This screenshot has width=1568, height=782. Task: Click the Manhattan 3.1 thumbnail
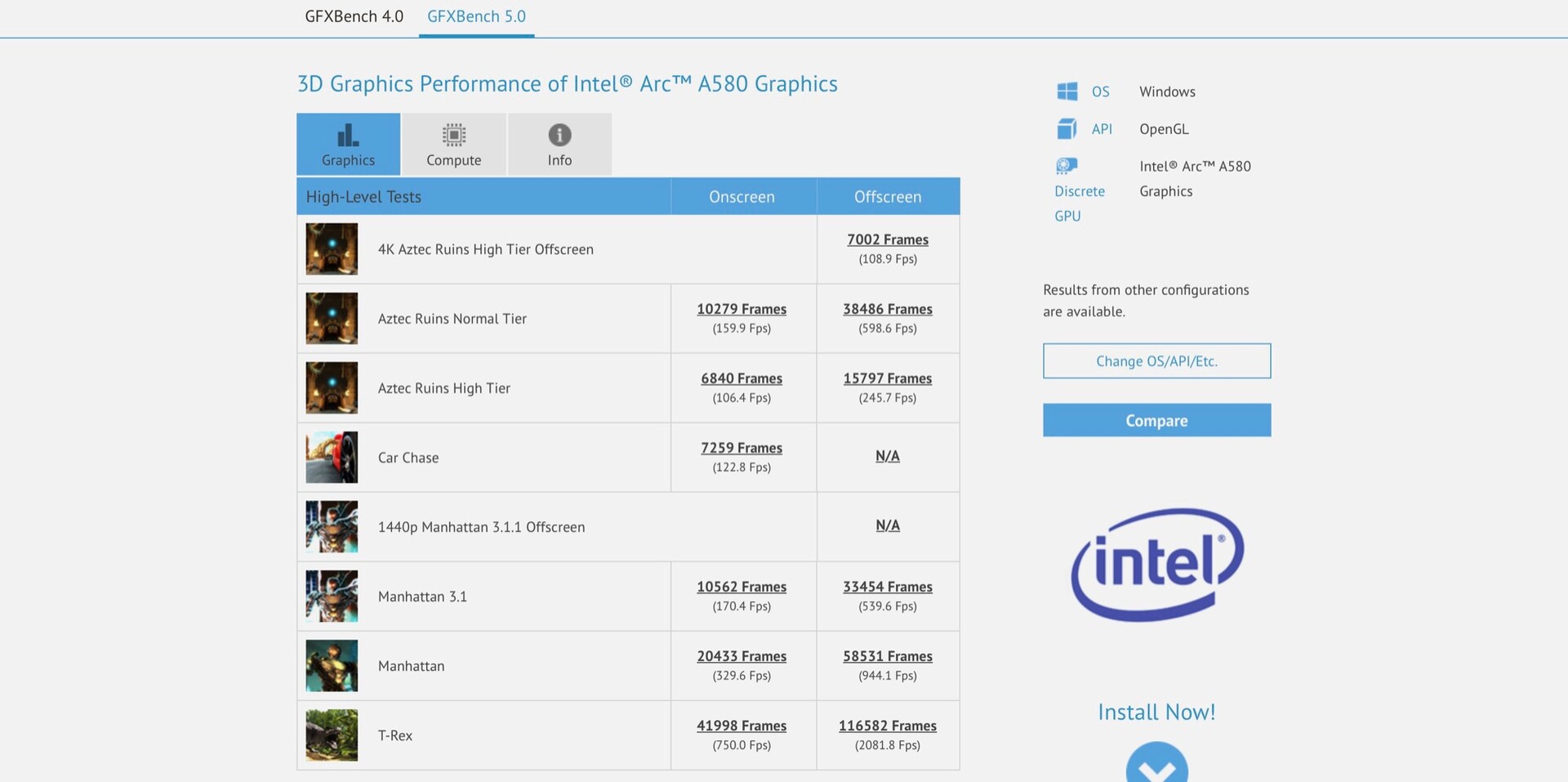[332, 597]
